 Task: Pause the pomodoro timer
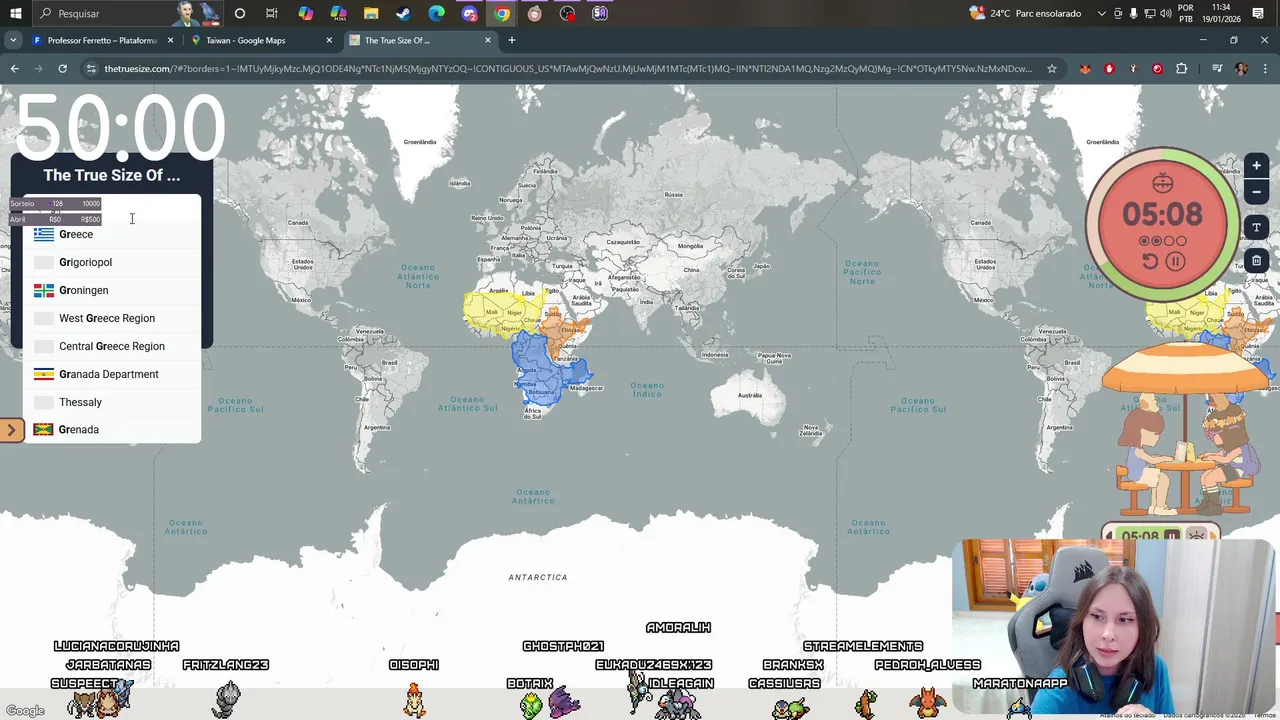(1175, 262)
